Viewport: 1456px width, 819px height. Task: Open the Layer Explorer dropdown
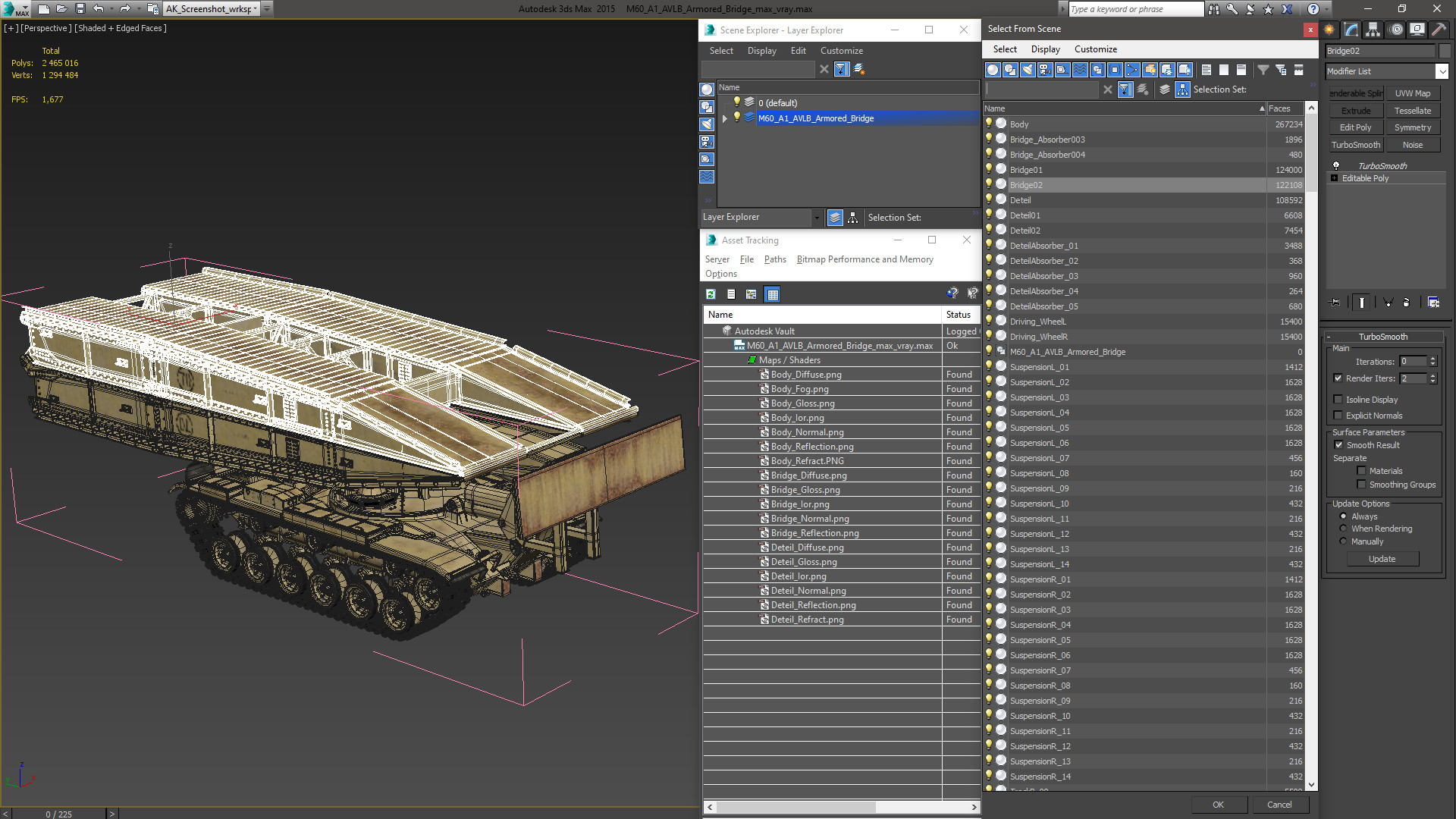(816, 218)
